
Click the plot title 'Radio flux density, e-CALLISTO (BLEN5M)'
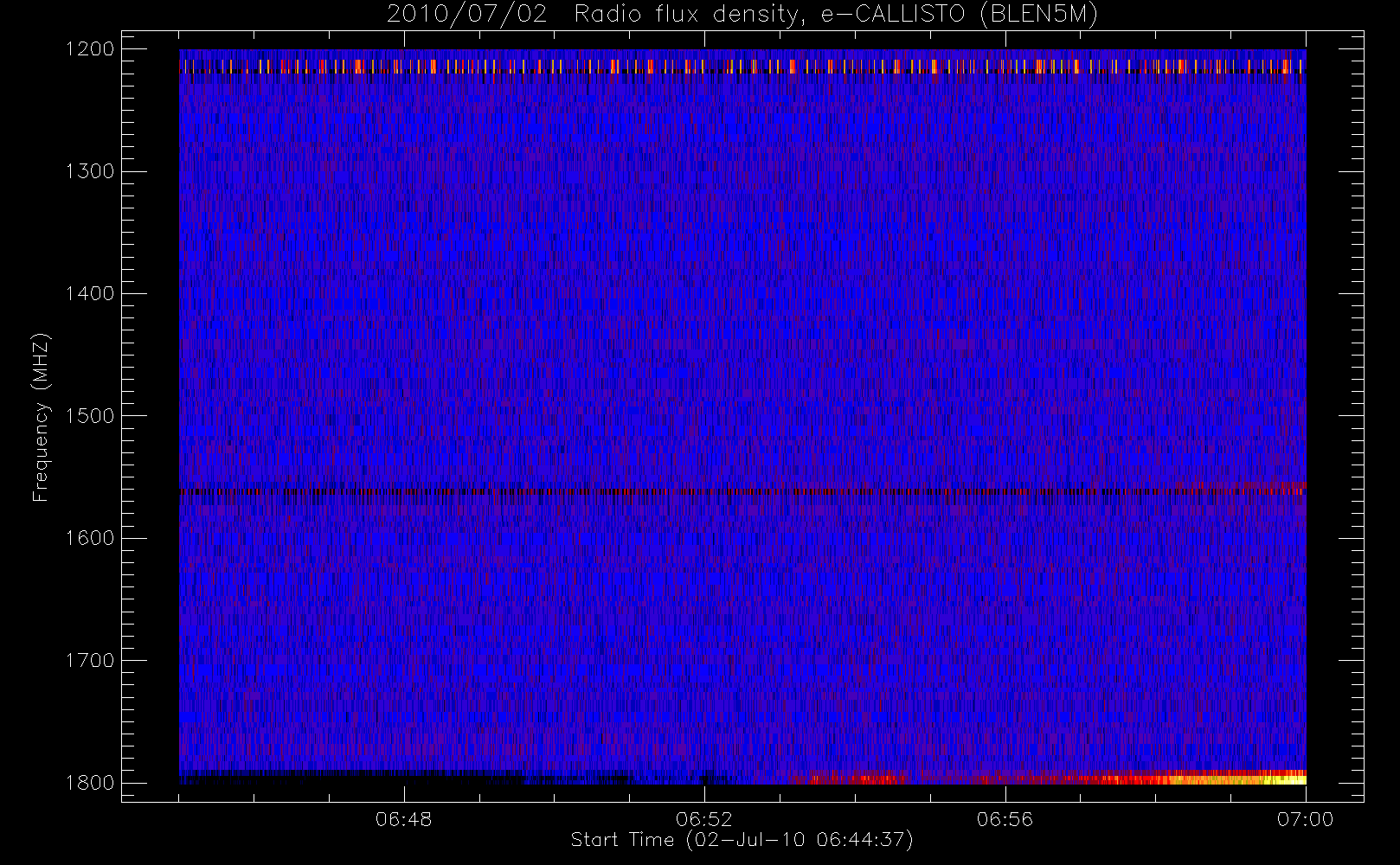(836, 15)
